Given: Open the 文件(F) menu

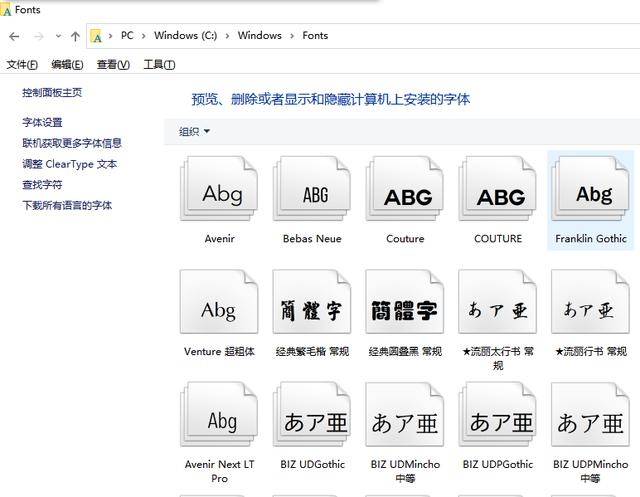Looking at the screenshot, I should 22,65.
